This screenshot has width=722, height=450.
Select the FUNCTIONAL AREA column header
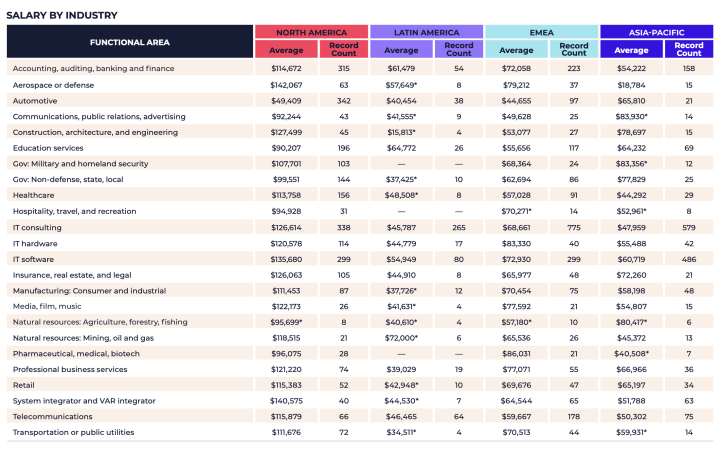130,42
